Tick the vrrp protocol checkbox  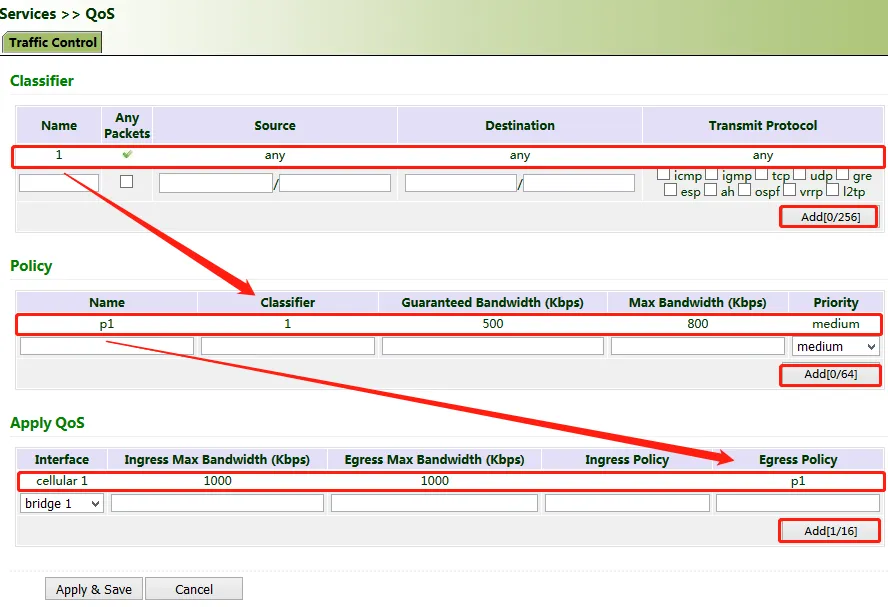(x=789, y=190)
